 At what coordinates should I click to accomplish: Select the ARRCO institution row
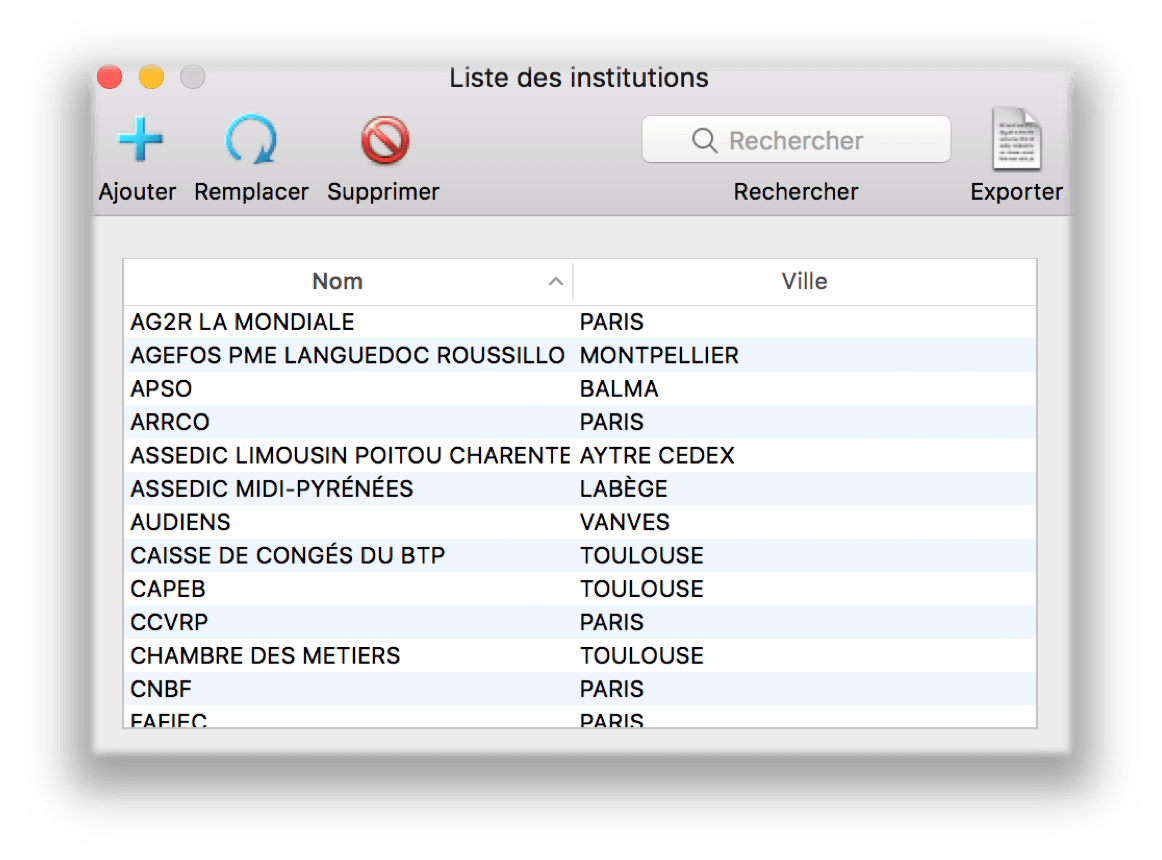(x=580, y=422)
